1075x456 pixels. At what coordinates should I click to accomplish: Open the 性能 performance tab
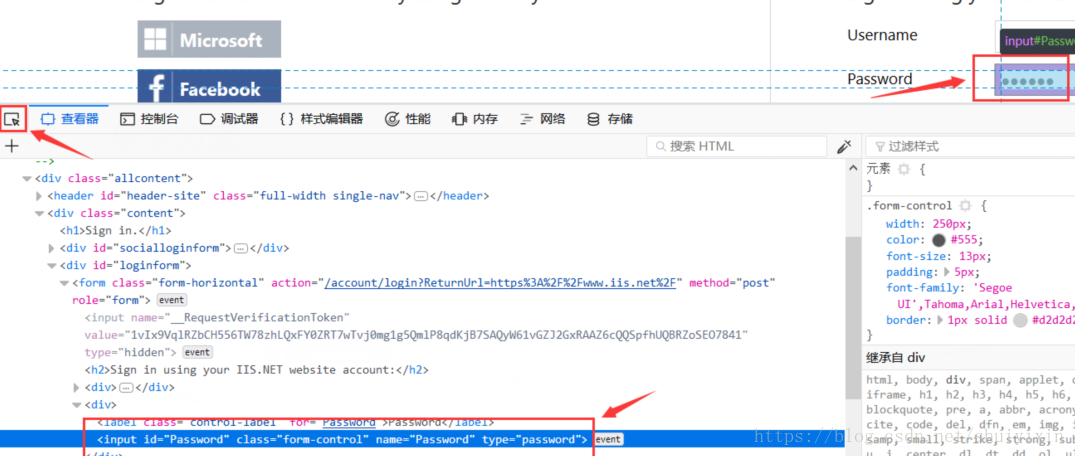click(408, 119)
